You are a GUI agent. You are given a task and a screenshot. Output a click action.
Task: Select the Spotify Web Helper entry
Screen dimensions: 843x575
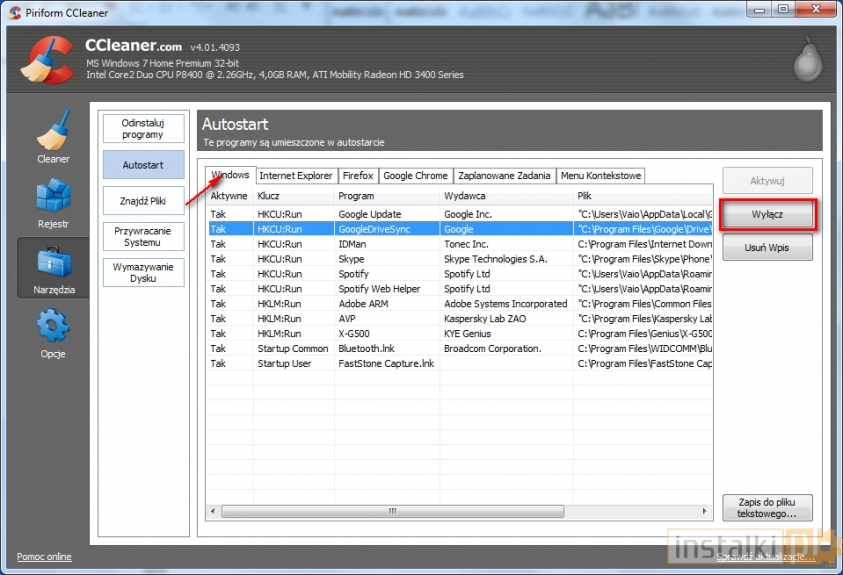tap(460, 289)
